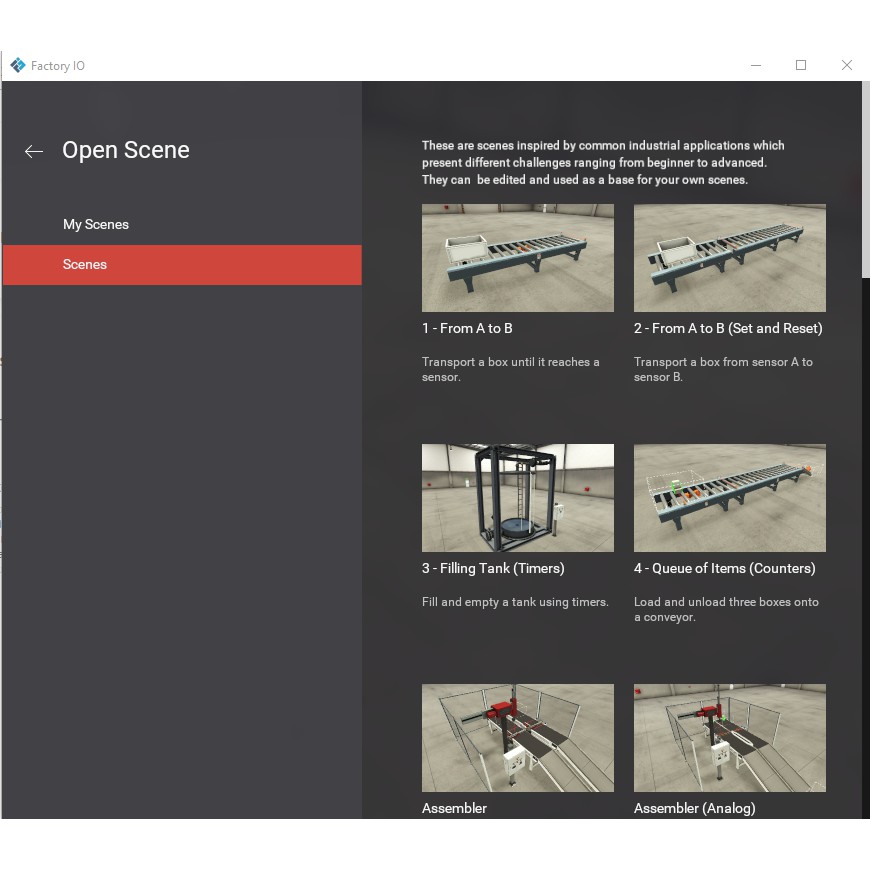The image size is (870, 870).
Task: Click the Assembler scene label
Action: pyautogui.click(x=454, y=808)
